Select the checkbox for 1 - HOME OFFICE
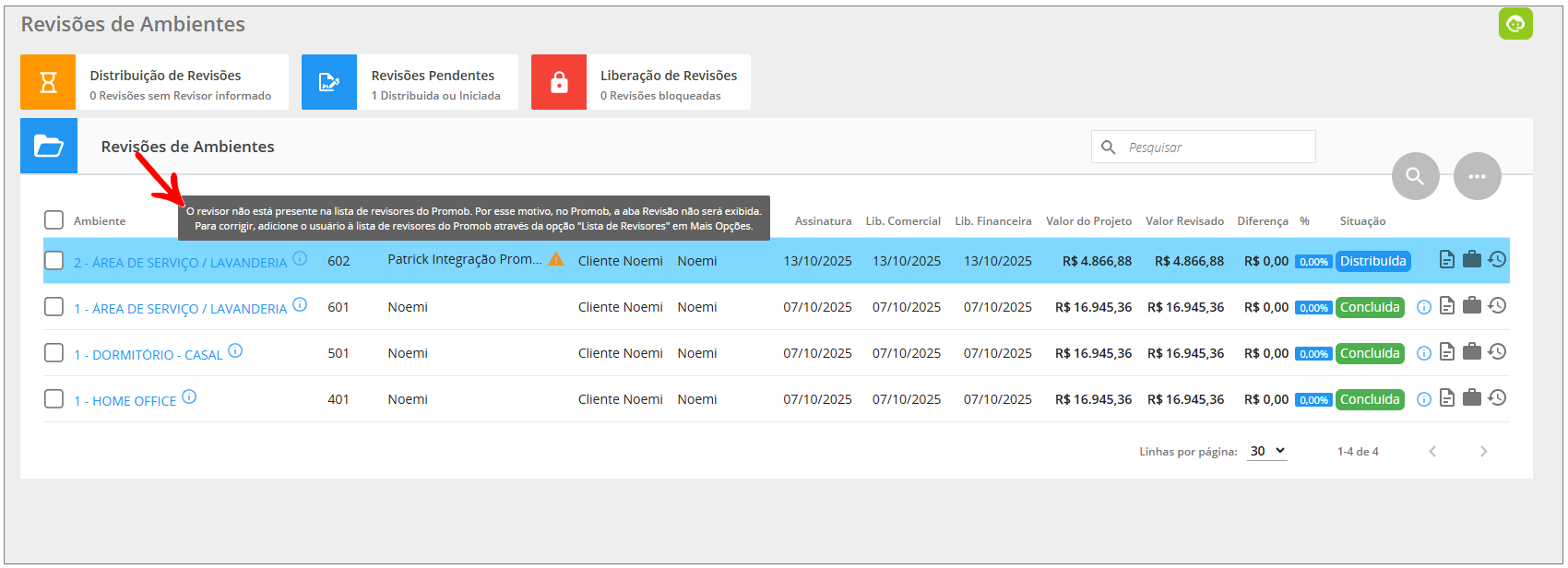Image resolution: width=1568 pixels, height=568 pixels. (53, 399)
